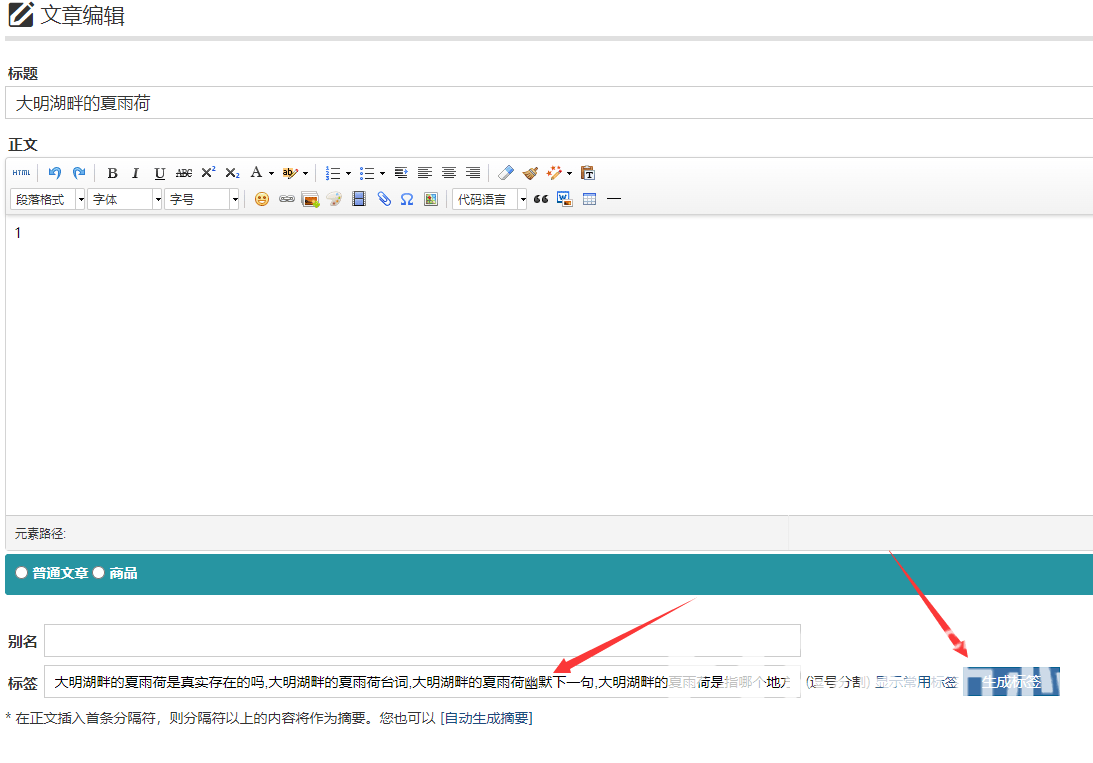Click into the 标签 tags field

pyautogui.click(x=422, y=681)
